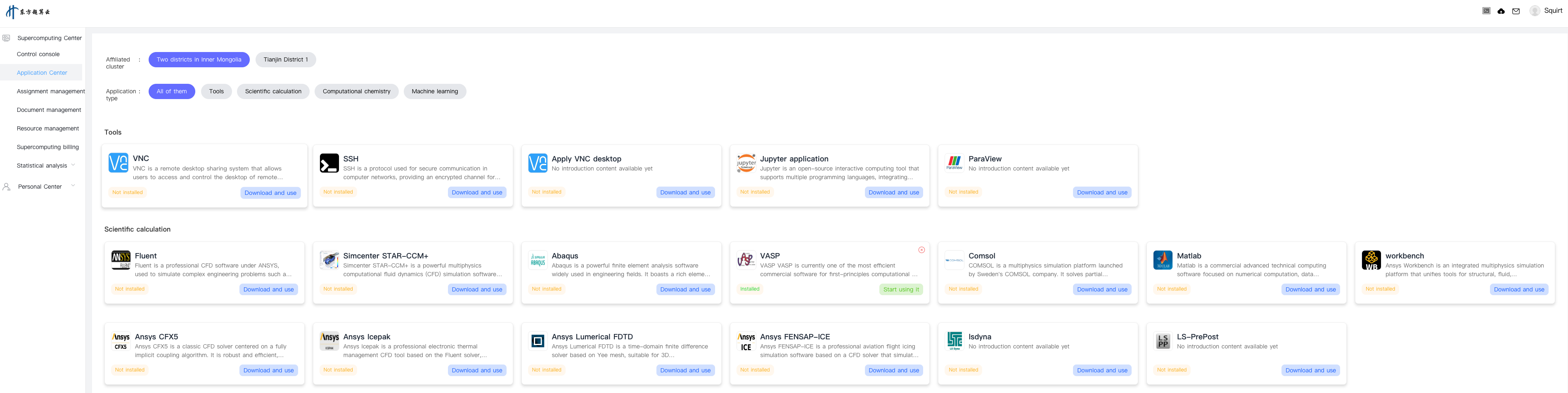Remove VASP with the red close icon
The height and width of the screenshot is (393, 1568).
click(x=921, y=250)
